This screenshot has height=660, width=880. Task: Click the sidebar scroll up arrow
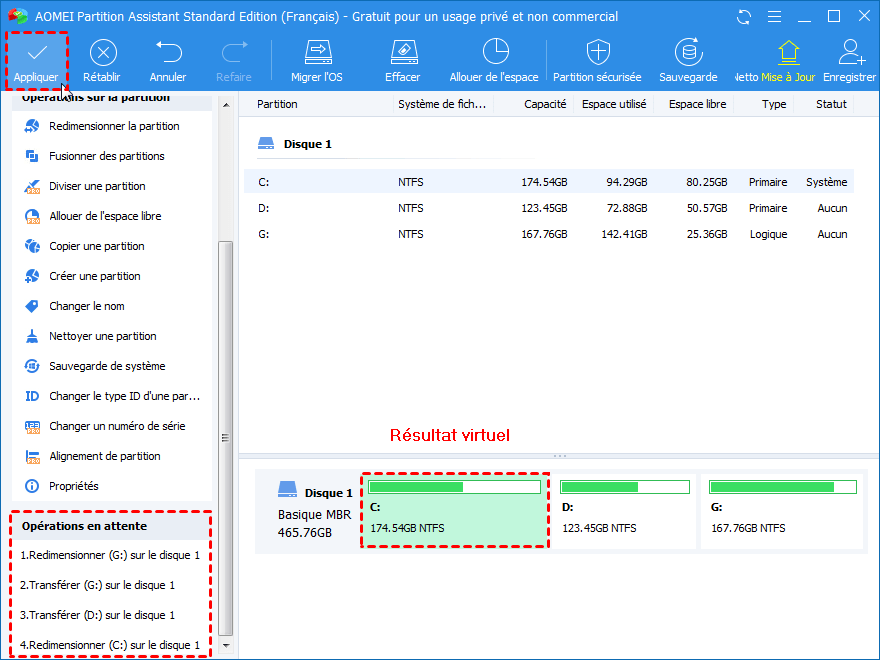tap(226, 105)
